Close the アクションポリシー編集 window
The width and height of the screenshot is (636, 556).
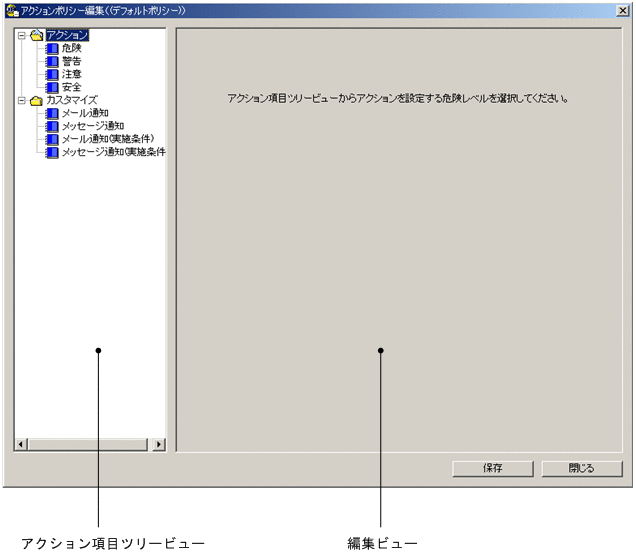click(623, 11)
